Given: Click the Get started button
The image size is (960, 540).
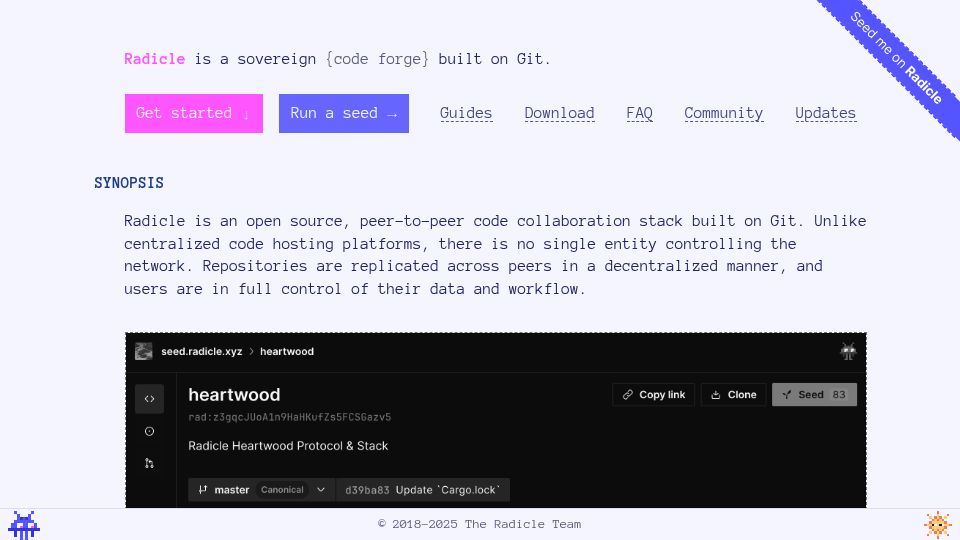Looking at the screenshot, I should tap(193, 113).
